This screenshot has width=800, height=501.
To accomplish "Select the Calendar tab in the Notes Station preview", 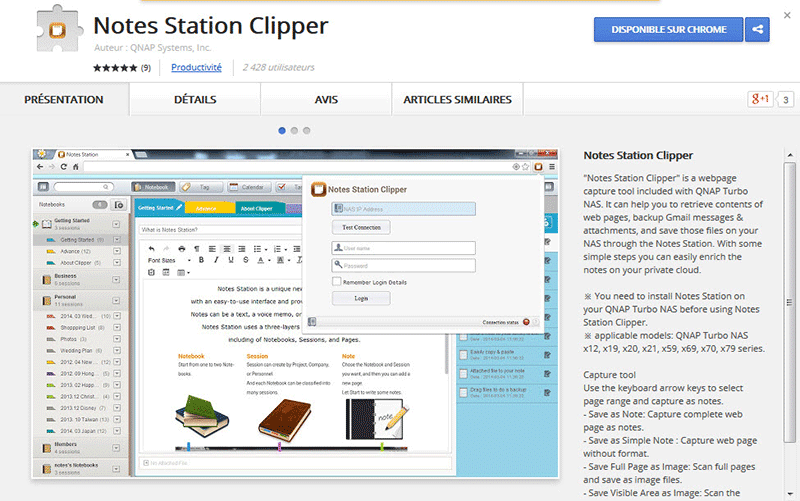I will coord(247,187).
